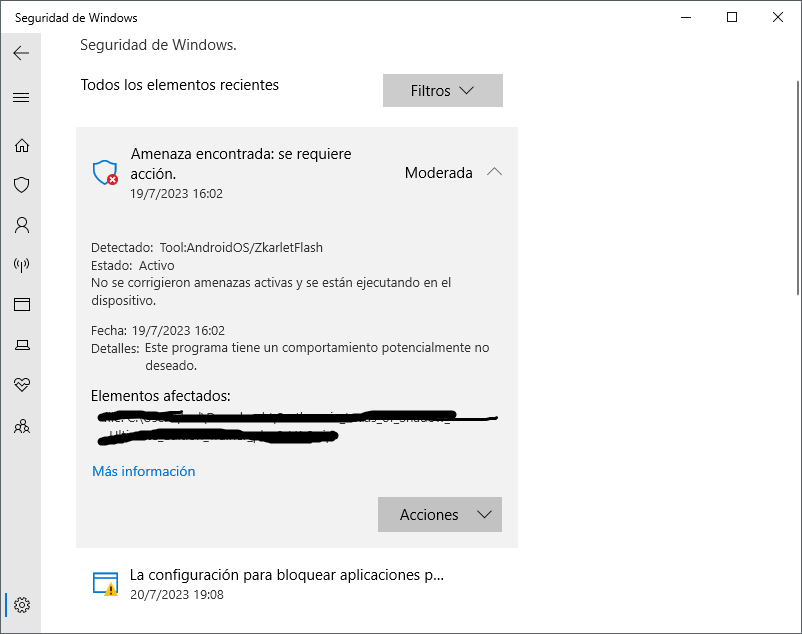Go back with the back arrow
Viewport: 802px width, 634px height.
tap(21, 53)
